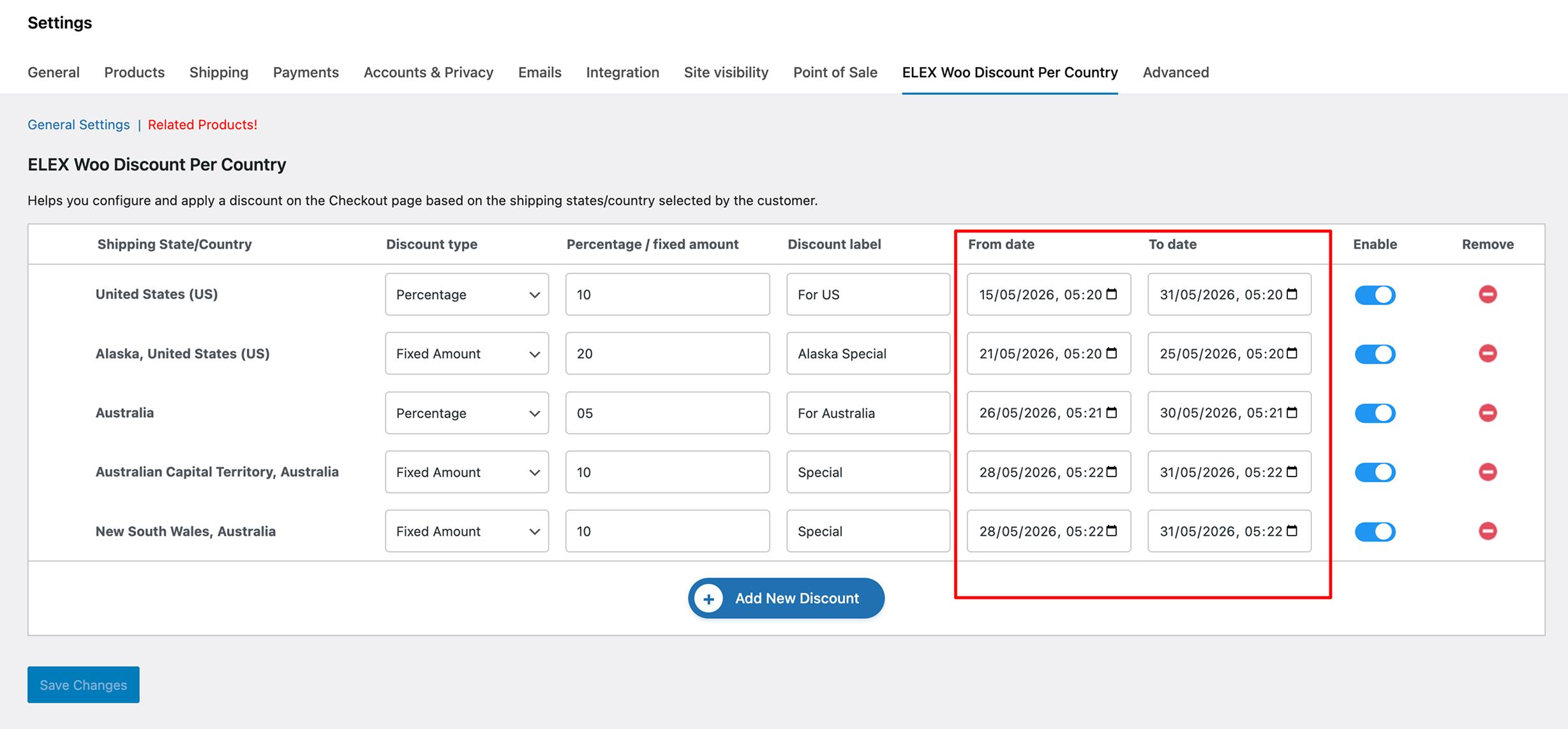This screenshot has width=1568, height=729.
Task: Edit Alaska fixed amount field with 20
Action: pos(668,353)
